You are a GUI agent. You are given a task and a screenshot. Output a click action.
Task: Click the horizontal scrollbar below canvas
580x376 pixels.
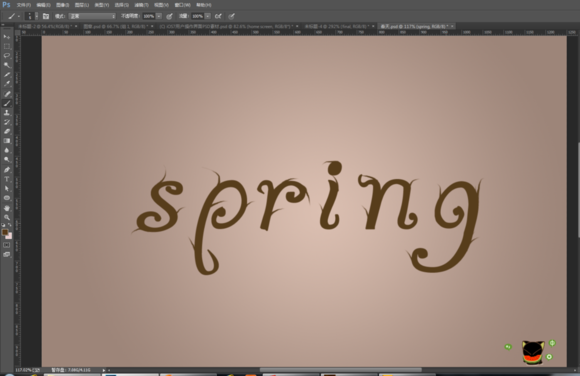(x=340, y=370)
